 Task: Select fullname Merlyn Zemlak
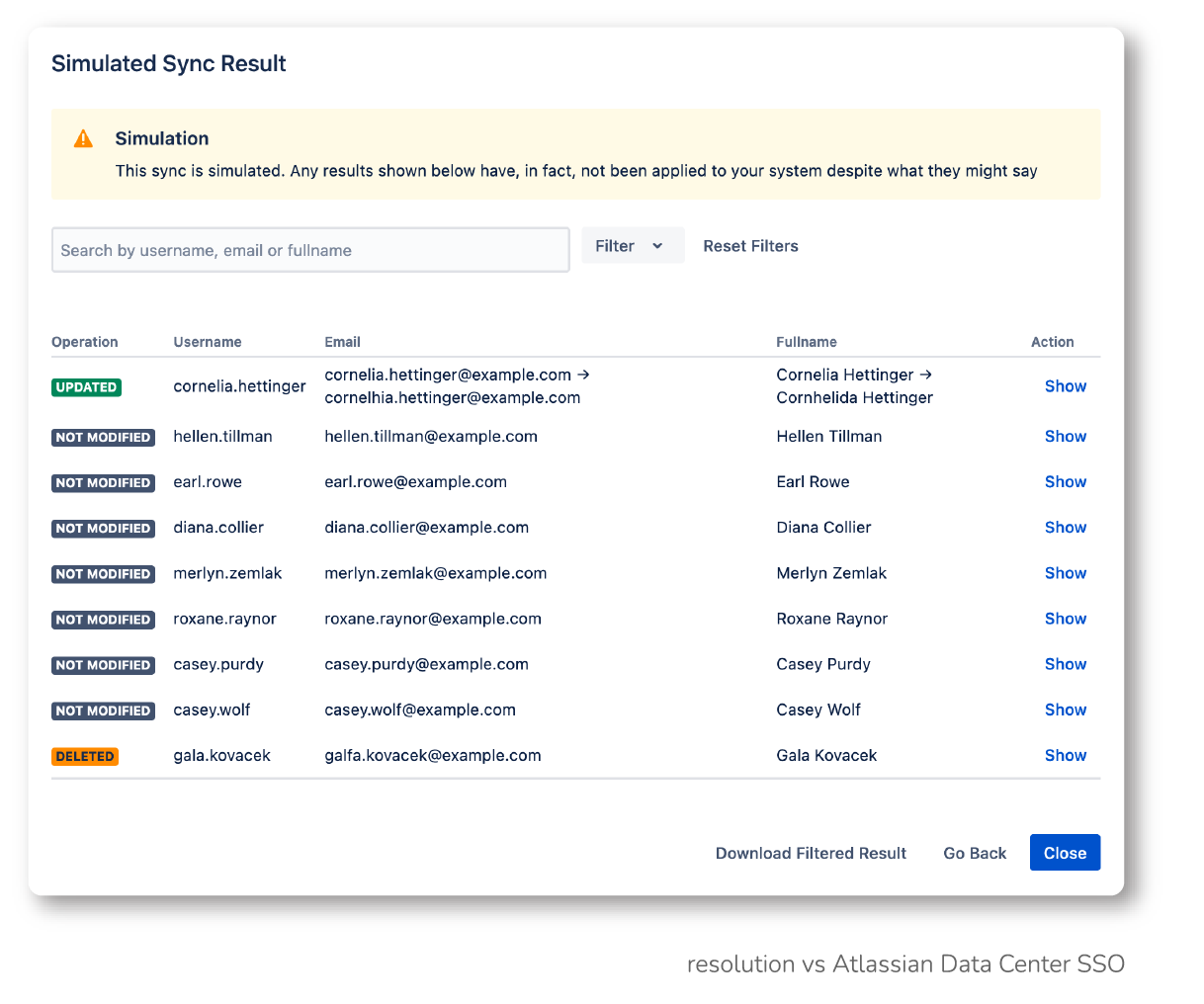tap(831, 573)
